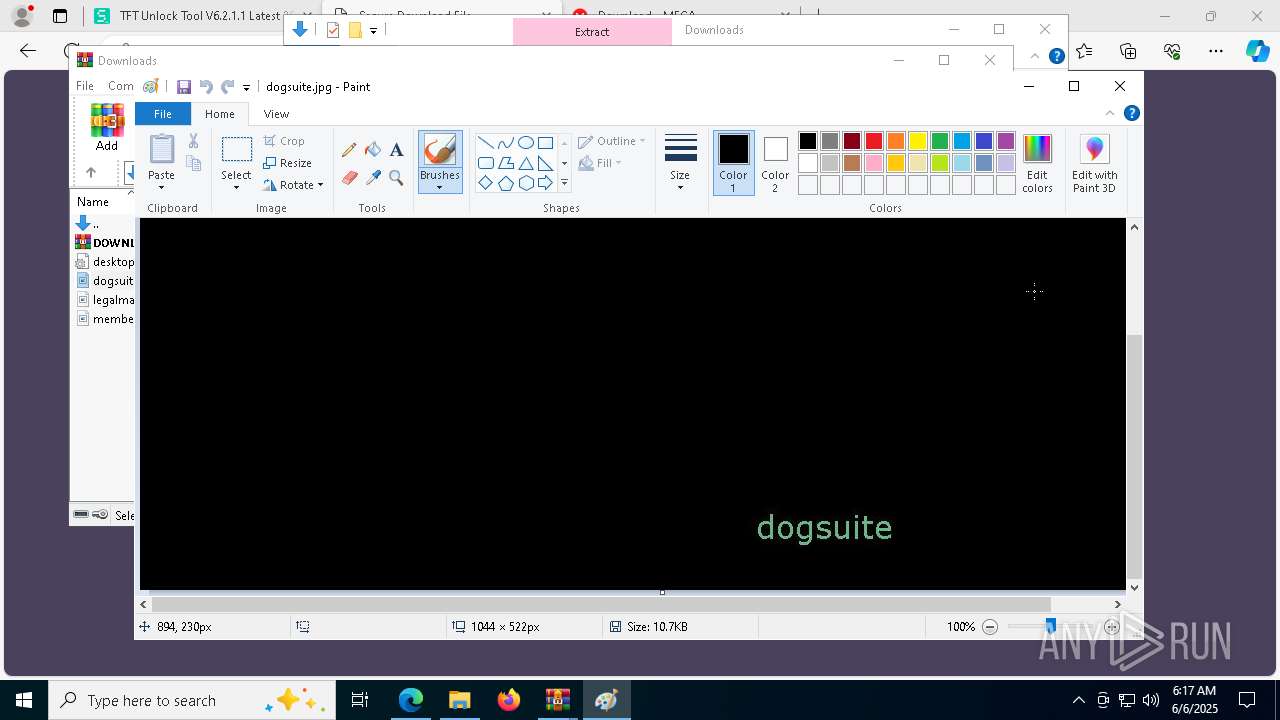Open the File menu tab
Screen dimensions: 1280x720
pos(162,114)
